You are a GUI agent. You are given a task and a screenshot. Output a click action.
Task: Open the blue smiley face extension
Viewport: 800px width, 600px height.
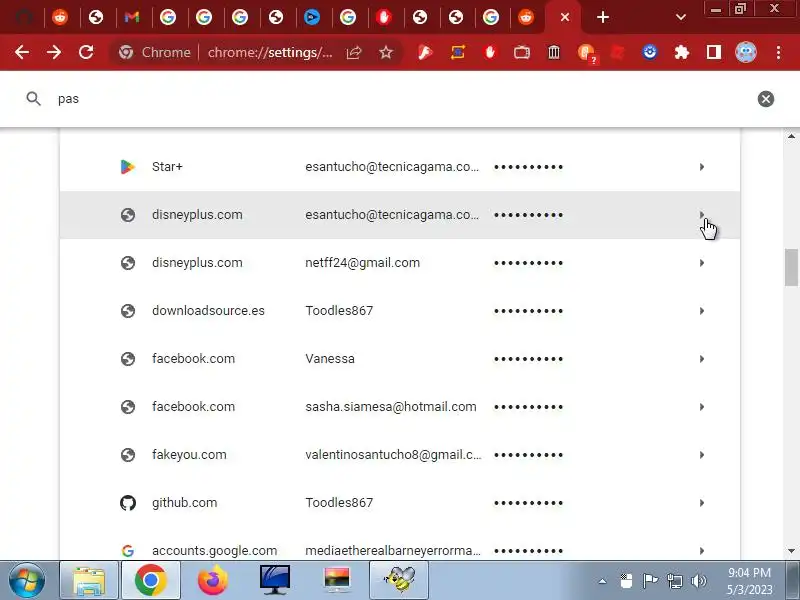(649, 52)
